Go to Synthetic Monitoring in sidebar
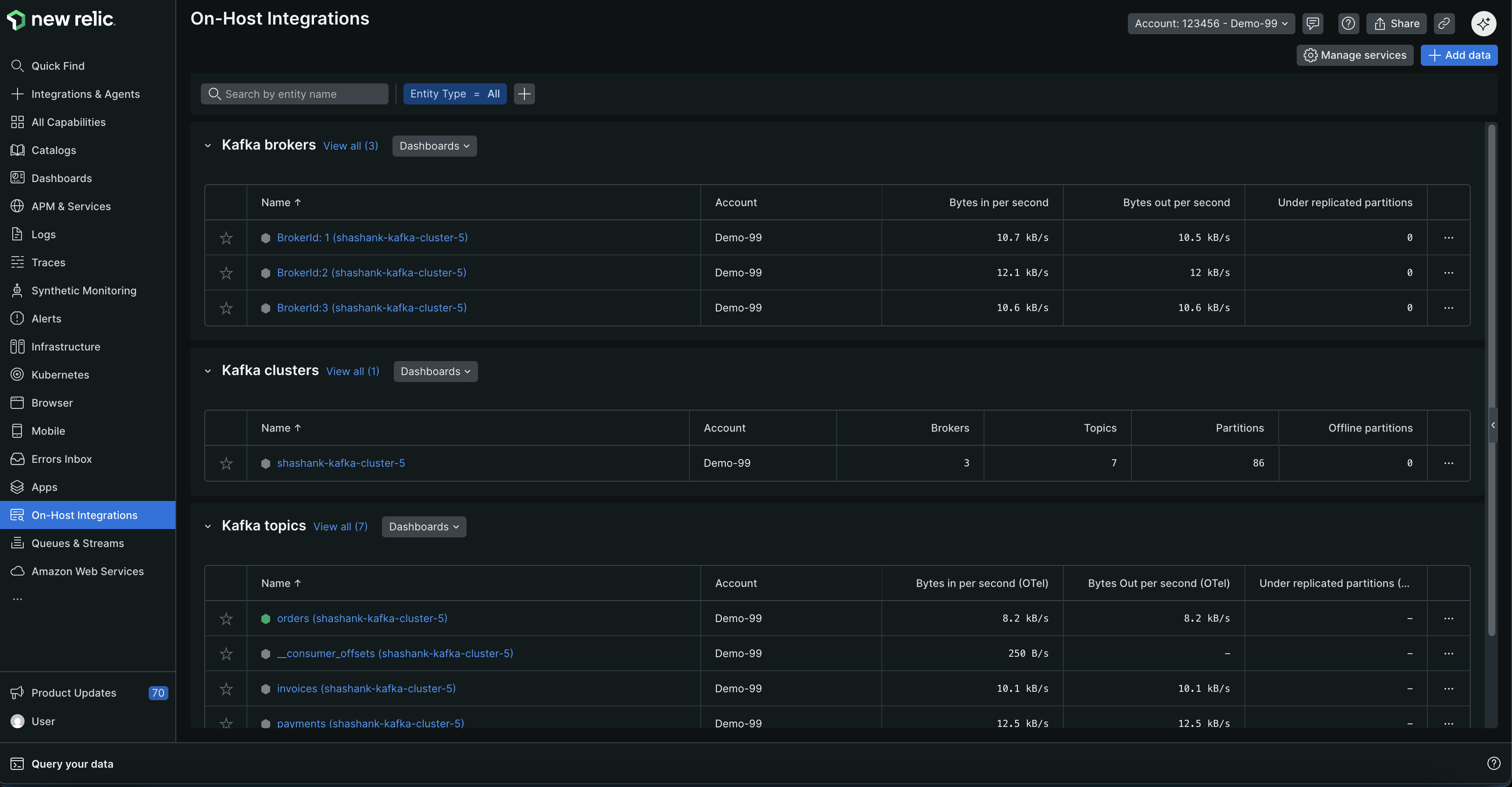The width and height of the screenshot is (1512, 787). pos(83,291)
